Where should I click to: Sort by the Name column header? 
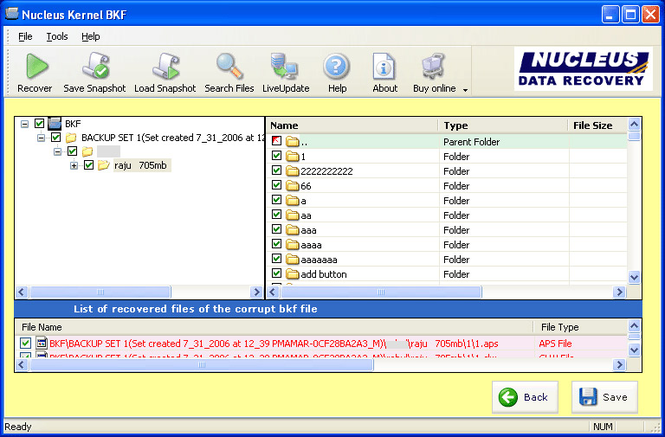(352, 126)
